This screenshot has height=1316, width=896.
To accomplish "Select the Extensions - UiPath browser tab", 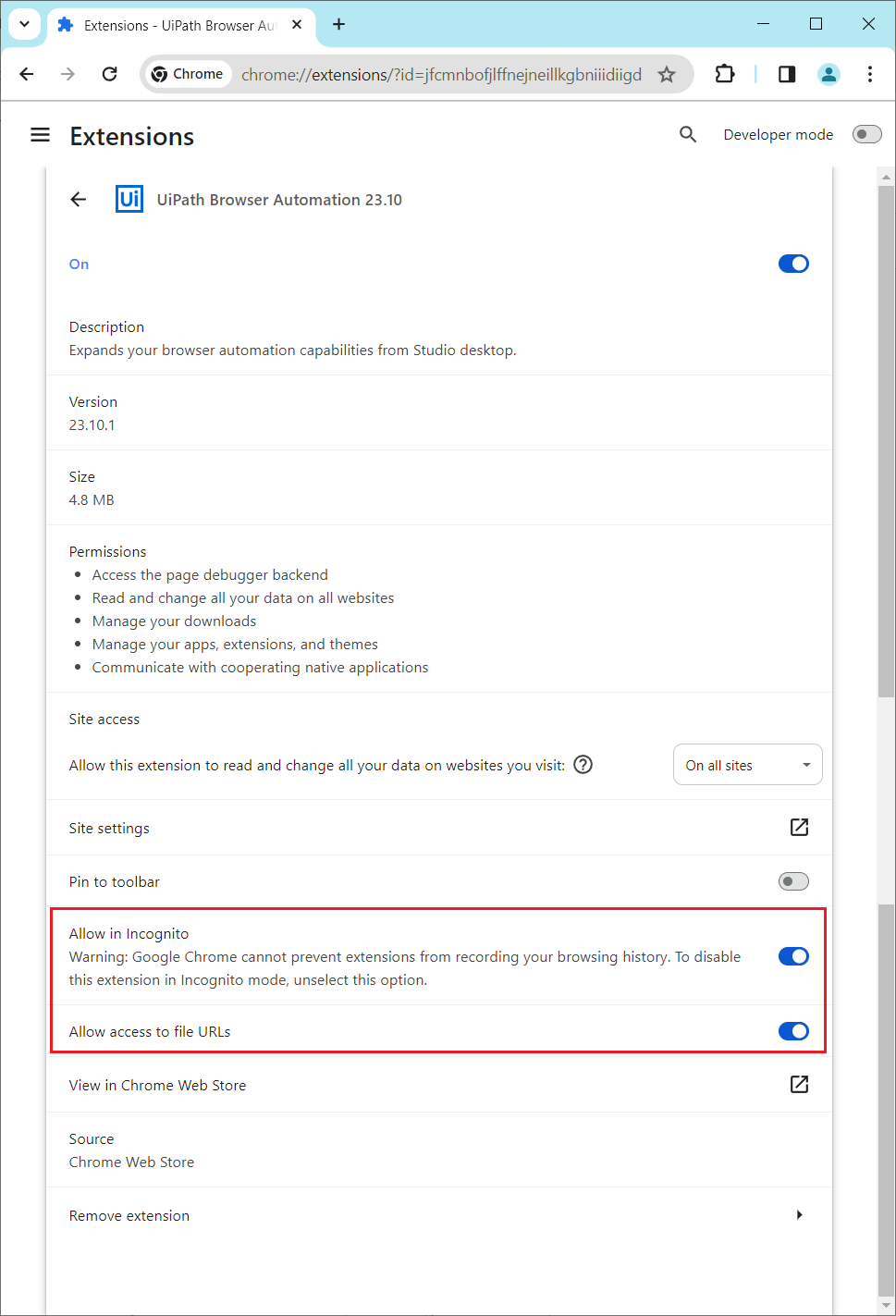I will tap(176, 25).
